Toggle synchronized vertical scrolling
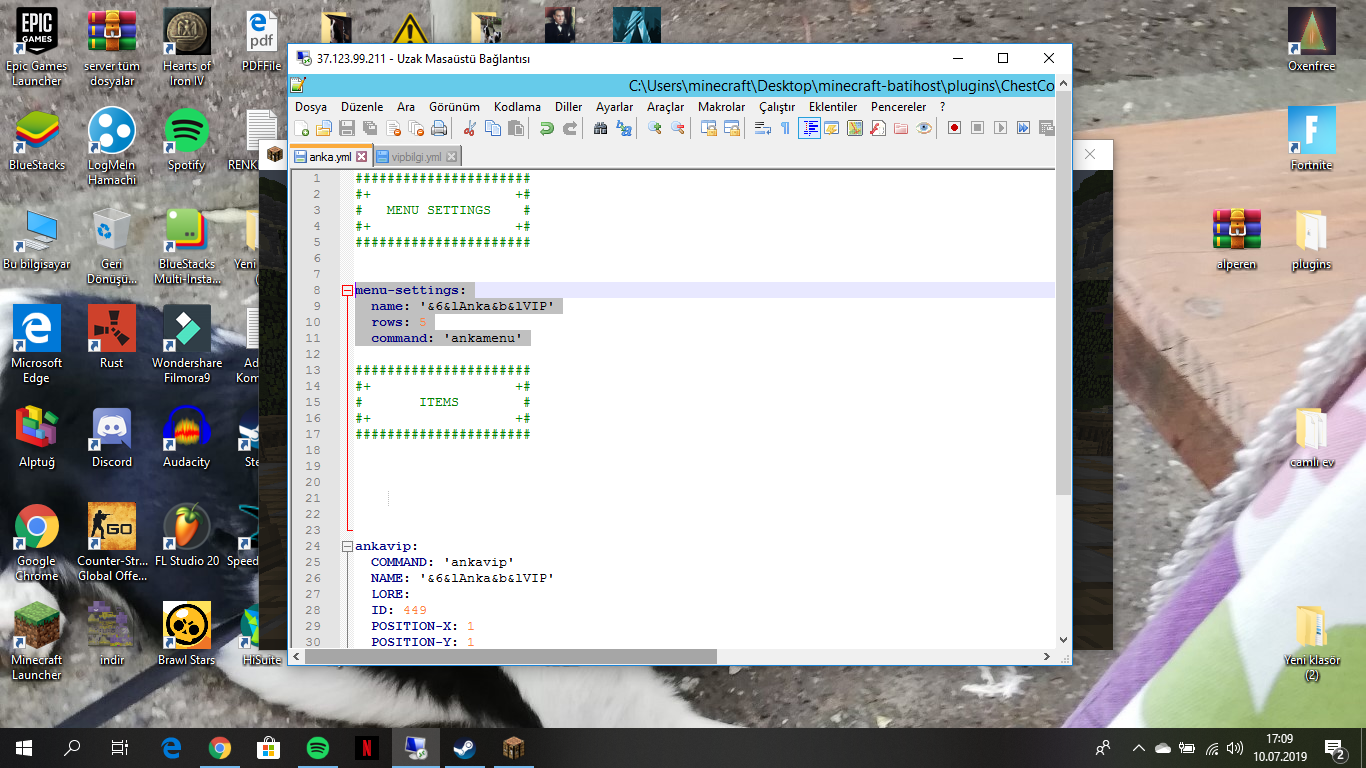The image size is (1366, 768). [x=708, y=128]
